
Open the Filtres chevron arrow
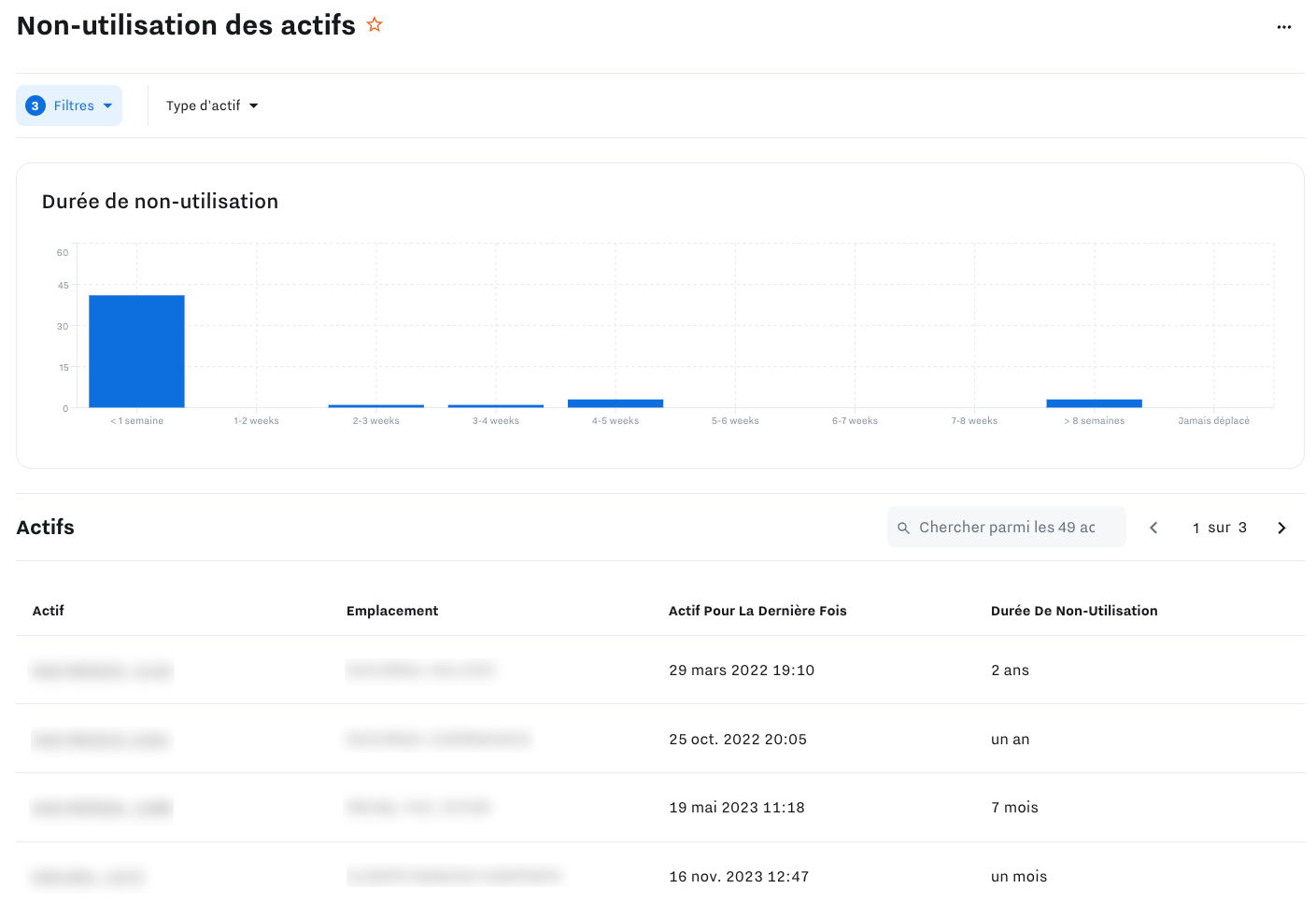pos(109,106)
